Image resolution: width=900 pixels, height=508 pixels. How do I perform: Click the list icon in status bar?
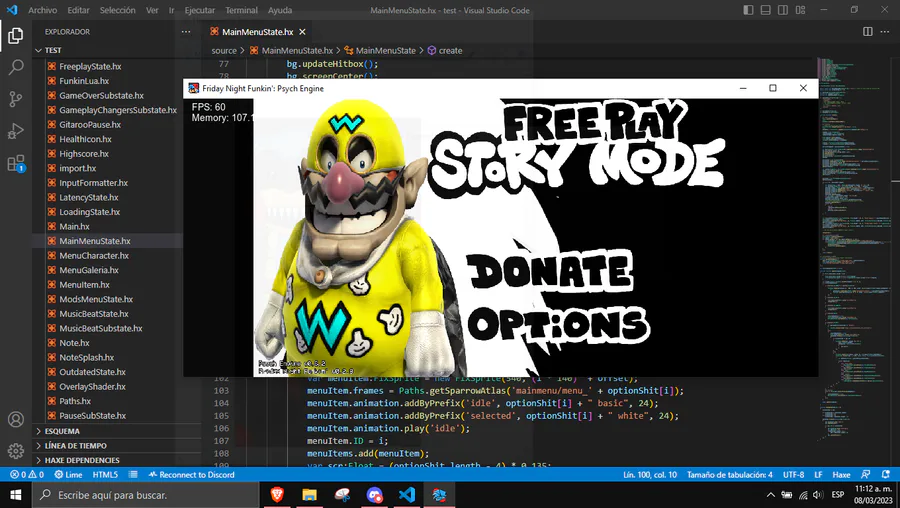point(133,475)
